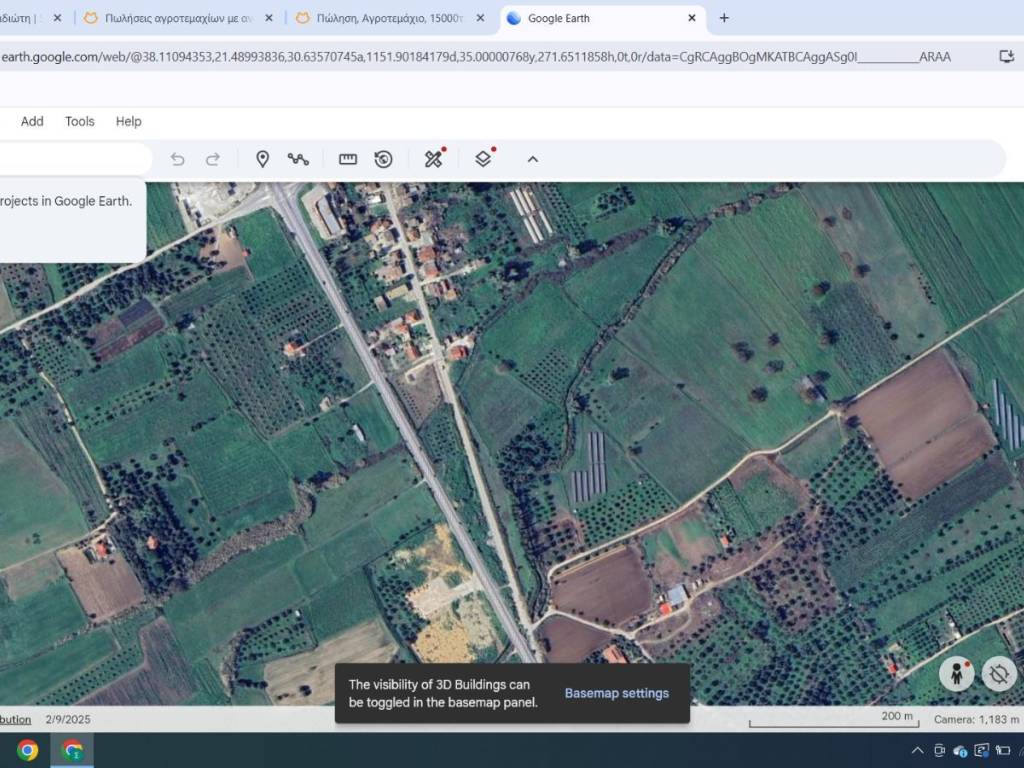Viewport: 1024px width, 768px height.
Task: Open Chrome from the Windows taskbar
Action: [x=28, y=750]
